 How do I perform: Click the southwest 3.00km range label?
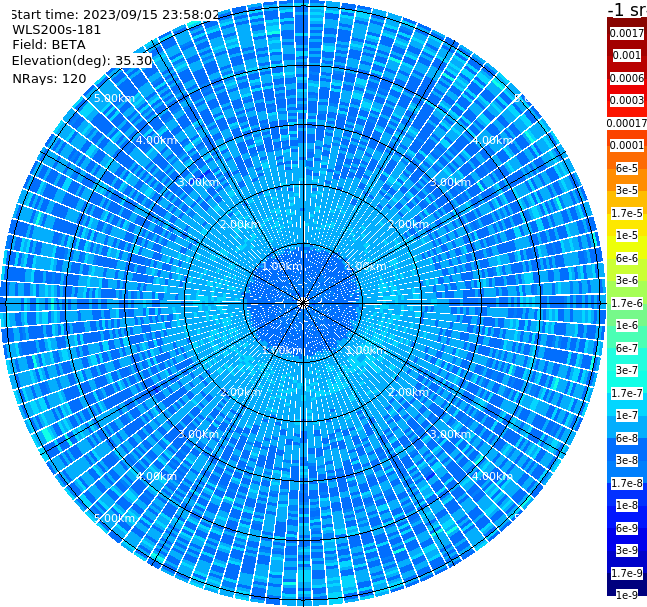click(x=198, y=434)
